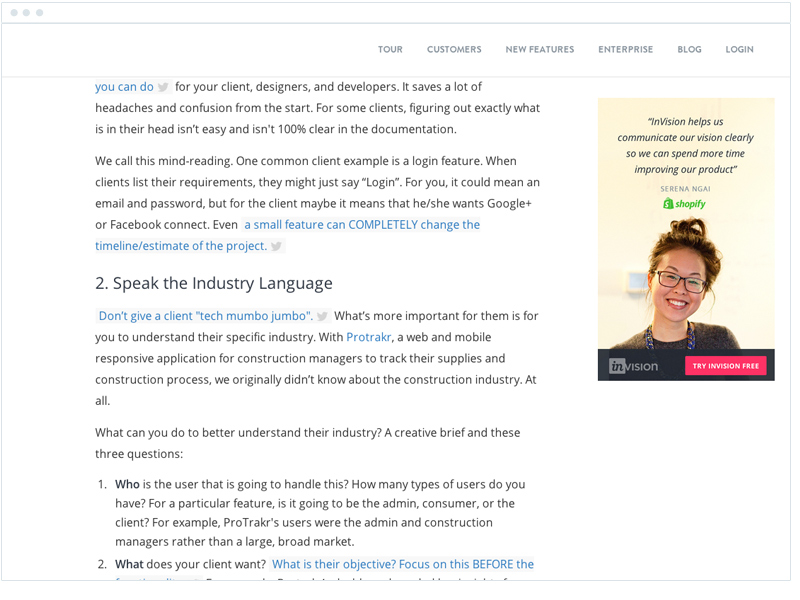Click the InVision testimonial quote text
800x600 pixels.
(x=685, y=145)
